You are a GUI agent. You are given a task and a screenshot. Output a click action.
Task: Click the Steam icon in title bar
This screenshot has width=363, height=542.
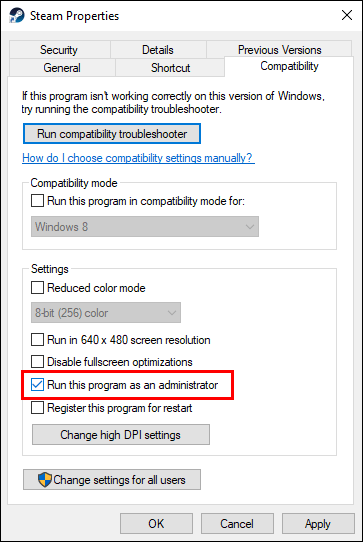[17, 16]
